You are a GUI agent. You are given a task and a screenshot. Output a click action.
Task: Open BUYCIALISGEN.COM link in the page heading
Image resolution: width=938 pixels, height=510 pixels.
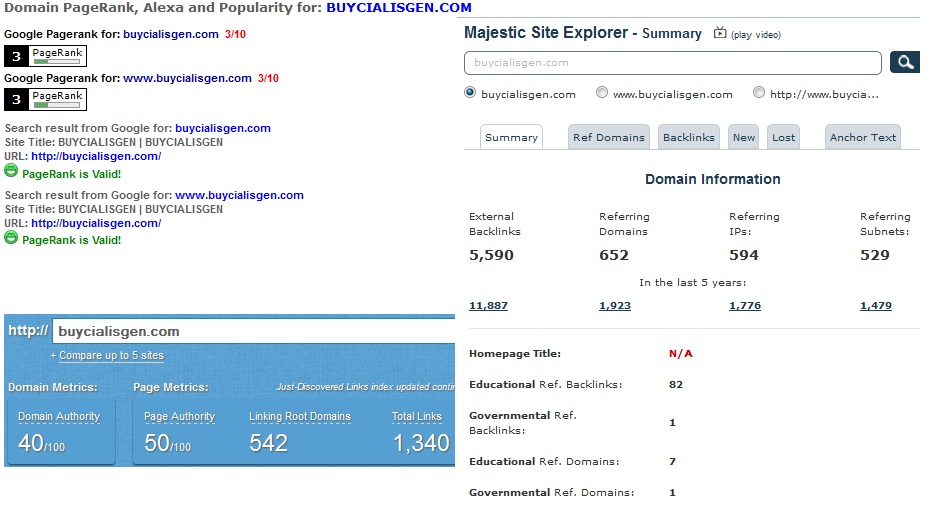coord(399,8)
